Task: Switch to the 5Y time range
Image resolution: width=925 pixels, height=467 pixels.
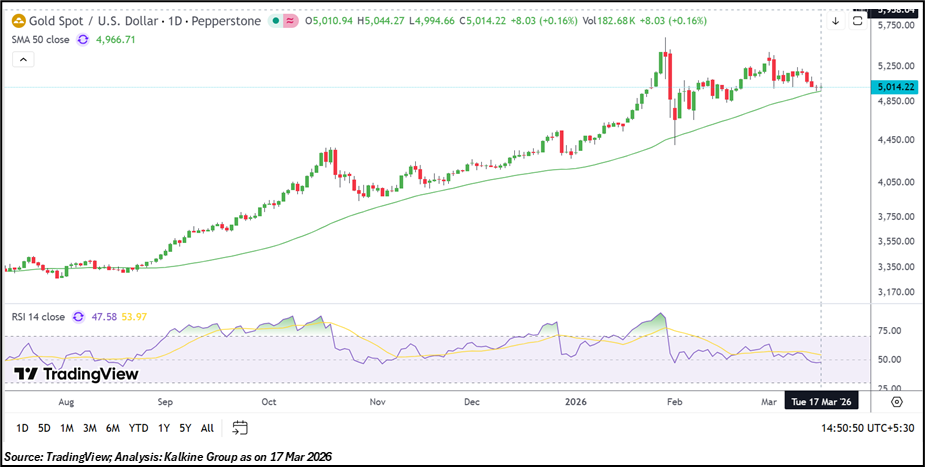Action: (184, 428)
